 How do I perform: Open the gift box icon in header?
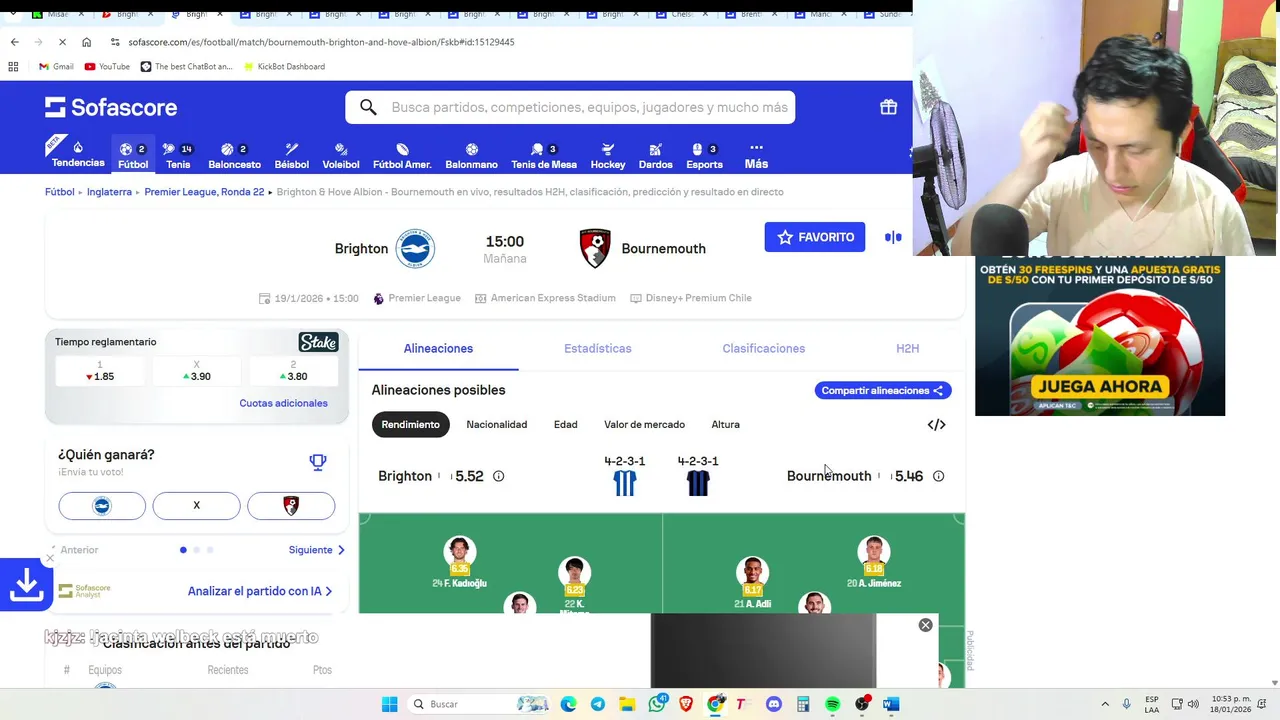[888, 107]
